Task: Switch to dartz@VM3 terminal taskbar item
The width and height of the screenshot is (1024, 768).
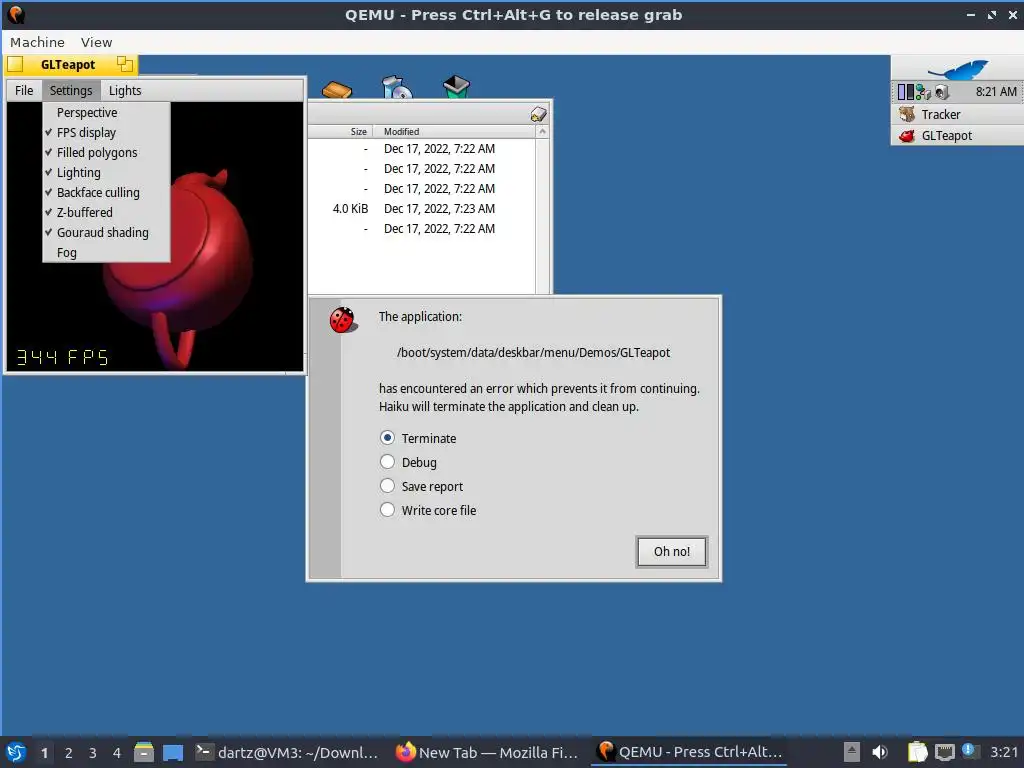Action: click(x=287, y=752)
